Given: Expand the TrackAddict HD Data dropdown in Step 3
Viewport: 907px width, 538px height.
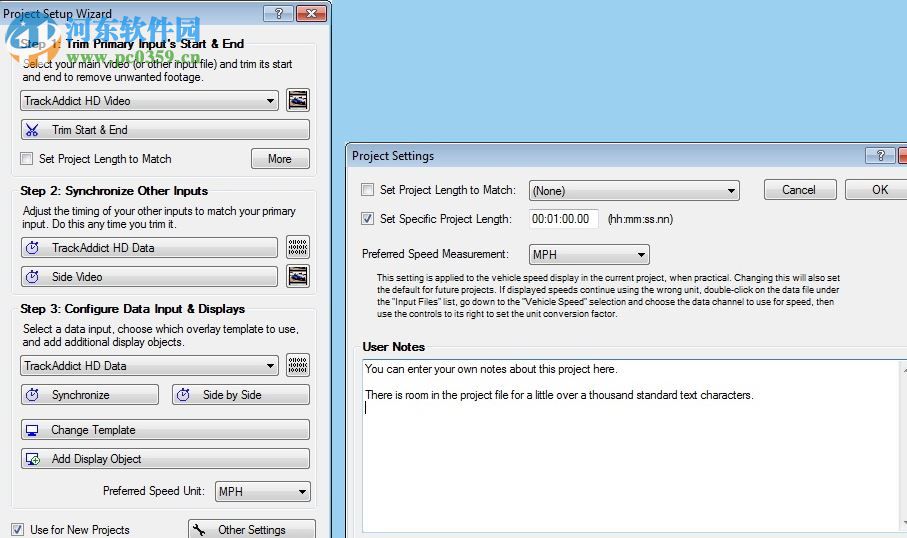Looking at the screenshot, I should tap(149, 366).
